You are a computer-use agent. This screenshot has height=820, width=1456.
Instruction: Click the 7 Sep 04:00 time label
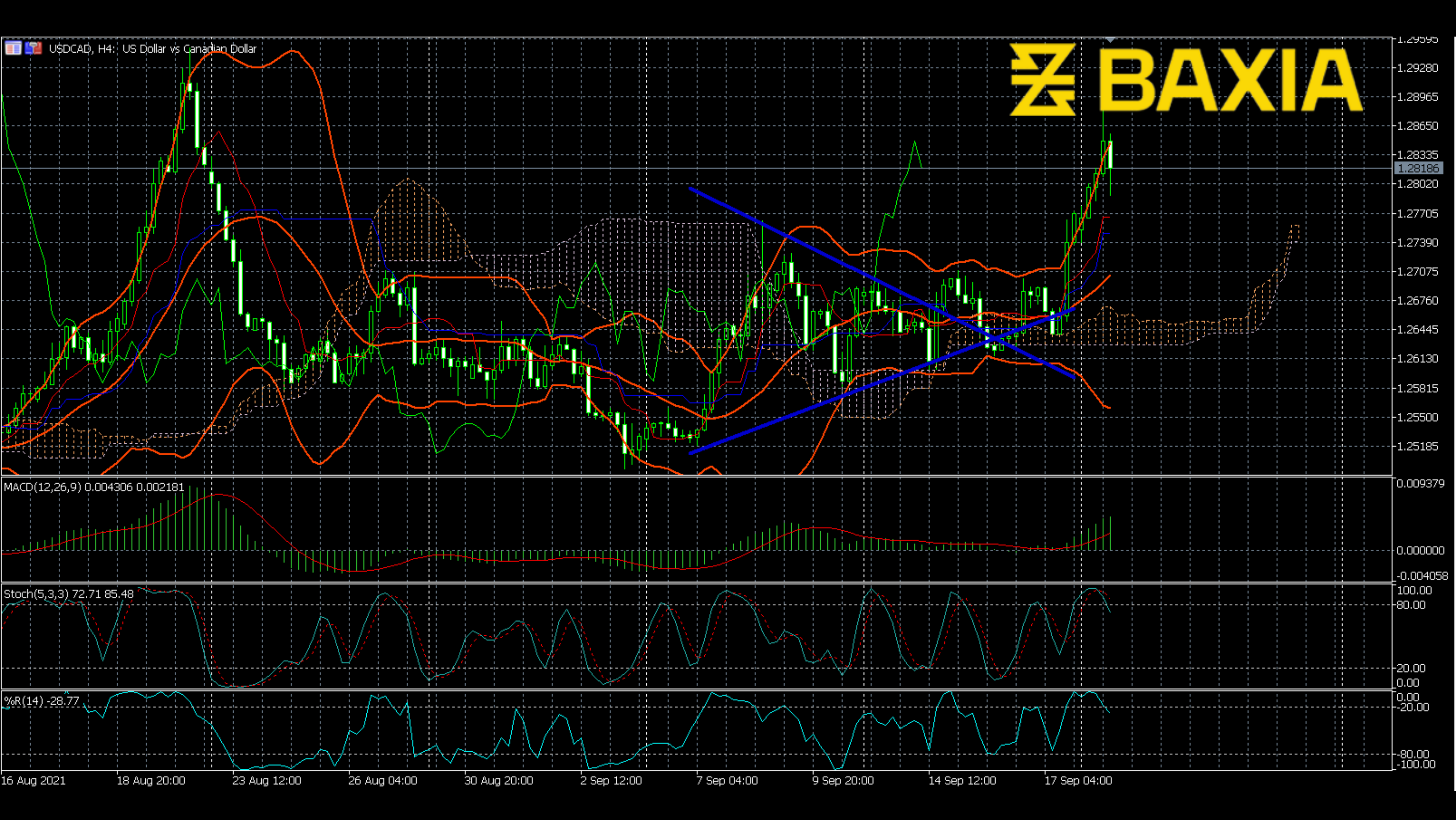coord(727,780)
